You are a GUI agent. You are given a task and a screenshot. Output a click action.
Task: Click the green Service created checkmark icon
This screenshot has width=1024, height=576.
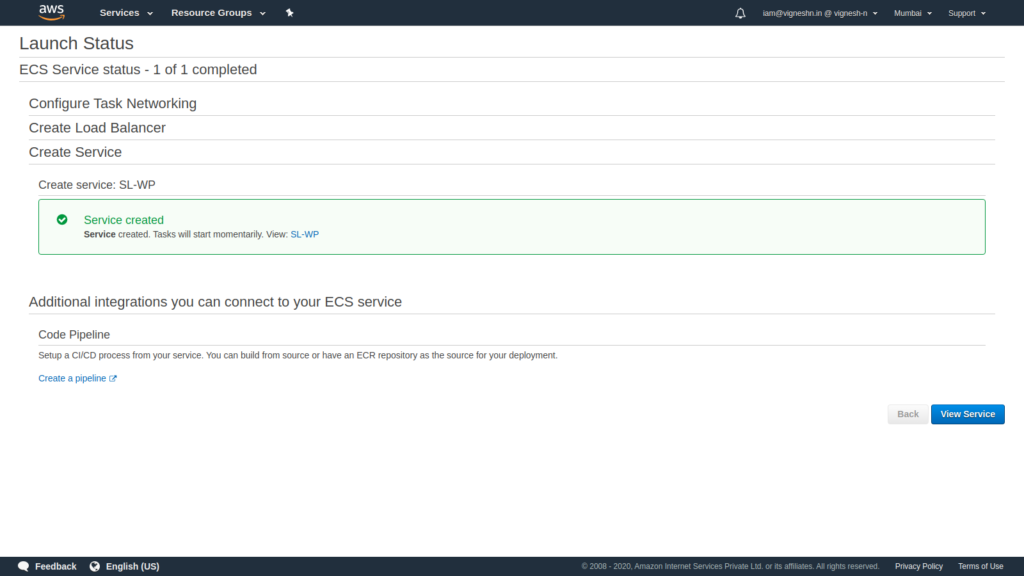pyautogui.click(x=62, y=219)
